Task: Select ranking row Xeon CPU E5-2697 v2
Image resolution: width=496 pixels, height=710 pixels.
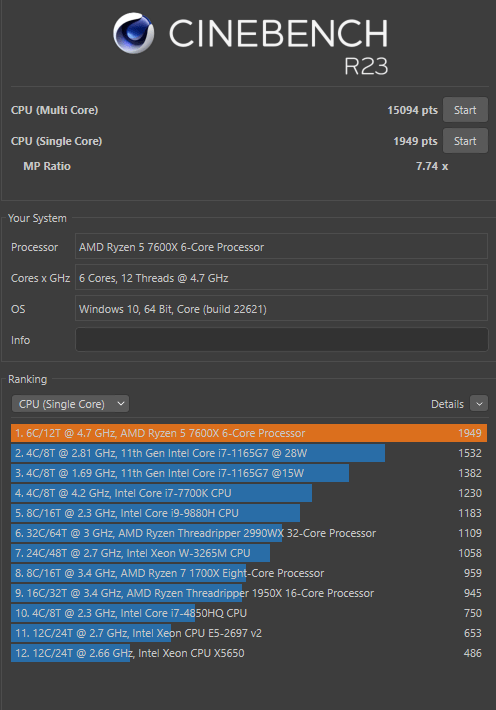Action: pyautogui.click(x=249, y=633)
